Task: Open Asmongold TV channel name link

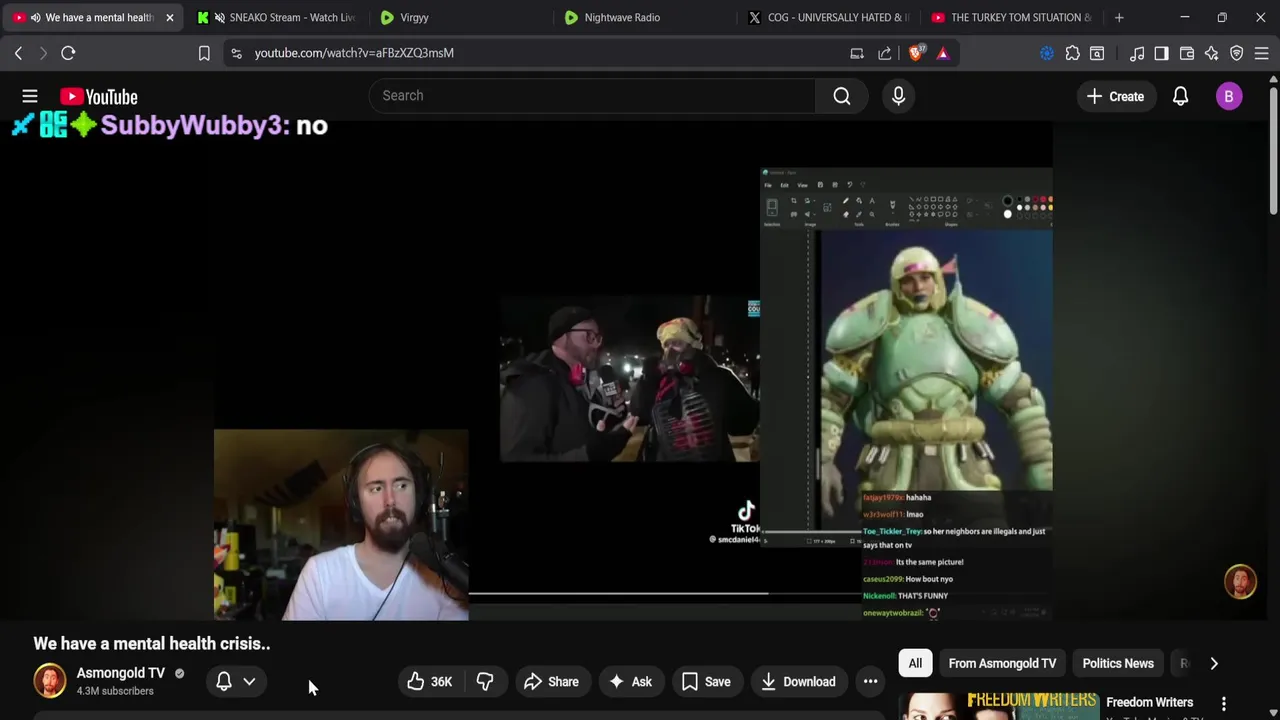Action: [x=121, y=673]
